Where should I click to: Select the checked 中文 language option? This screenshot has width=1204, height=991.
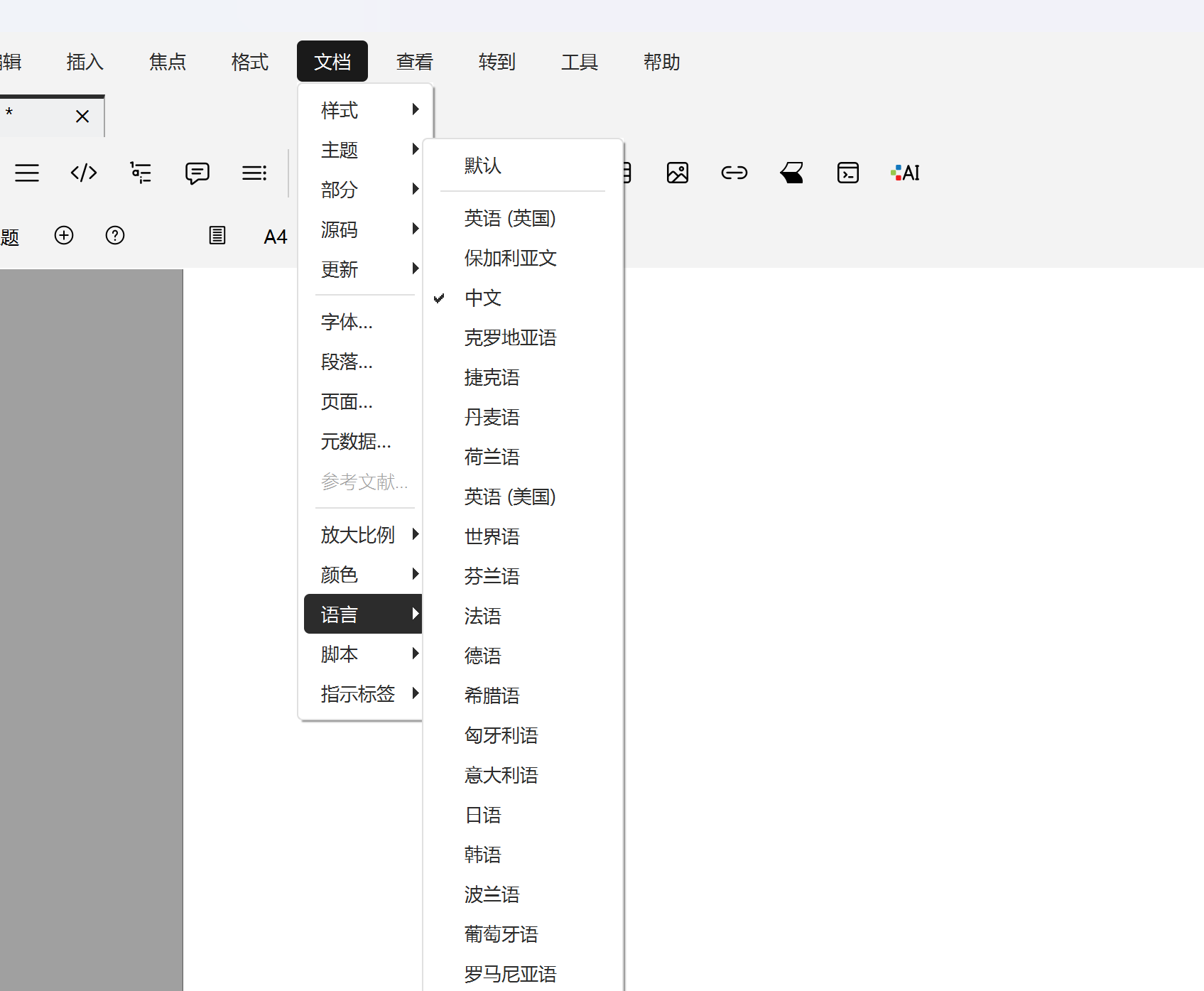483,298
